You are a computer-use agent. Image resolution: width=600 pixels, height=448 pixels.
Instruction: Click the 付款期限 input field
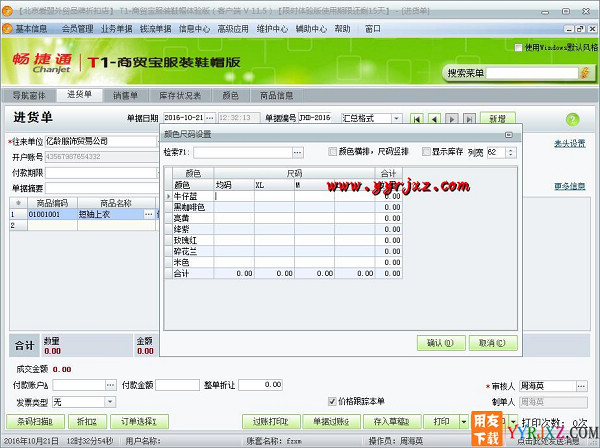tap(101, 173)
